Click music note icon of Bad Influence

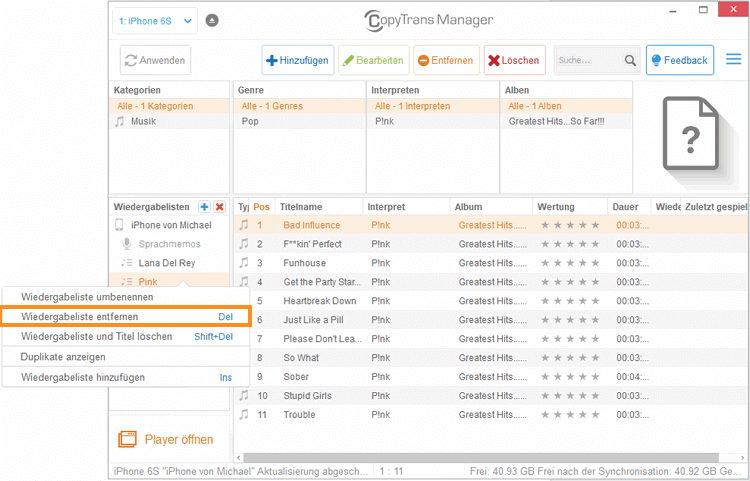[x=244, y=225]
